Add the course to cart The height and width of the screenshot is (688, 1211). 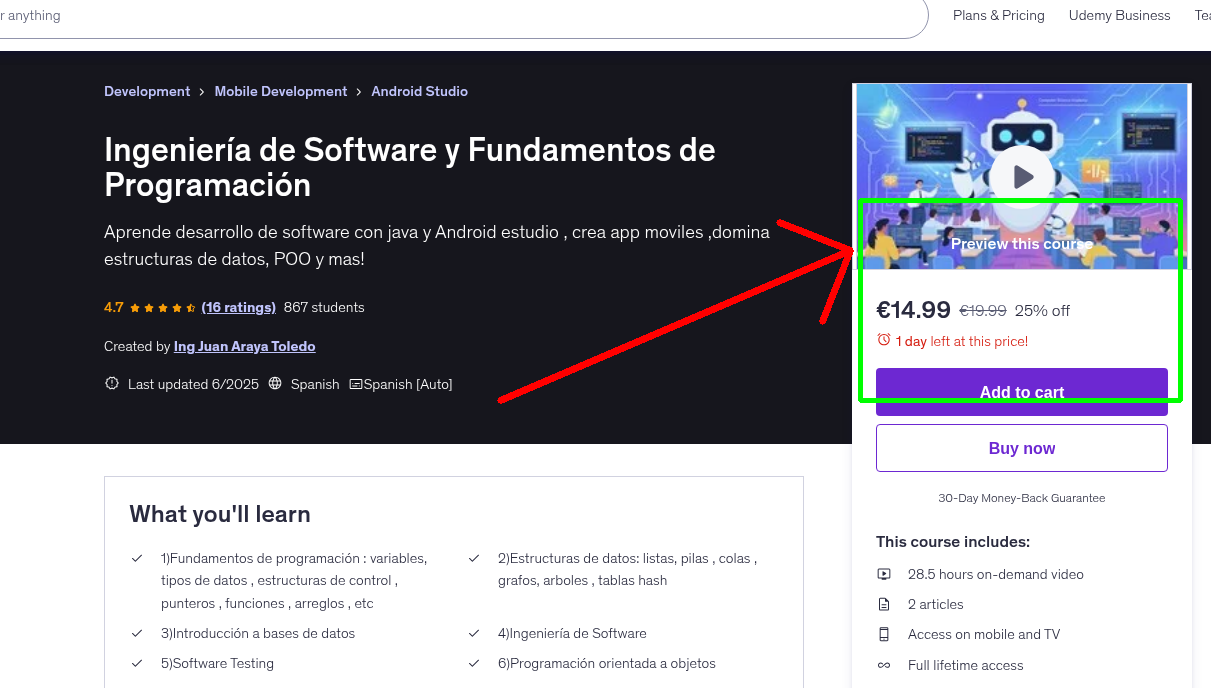pos(1021,392)
